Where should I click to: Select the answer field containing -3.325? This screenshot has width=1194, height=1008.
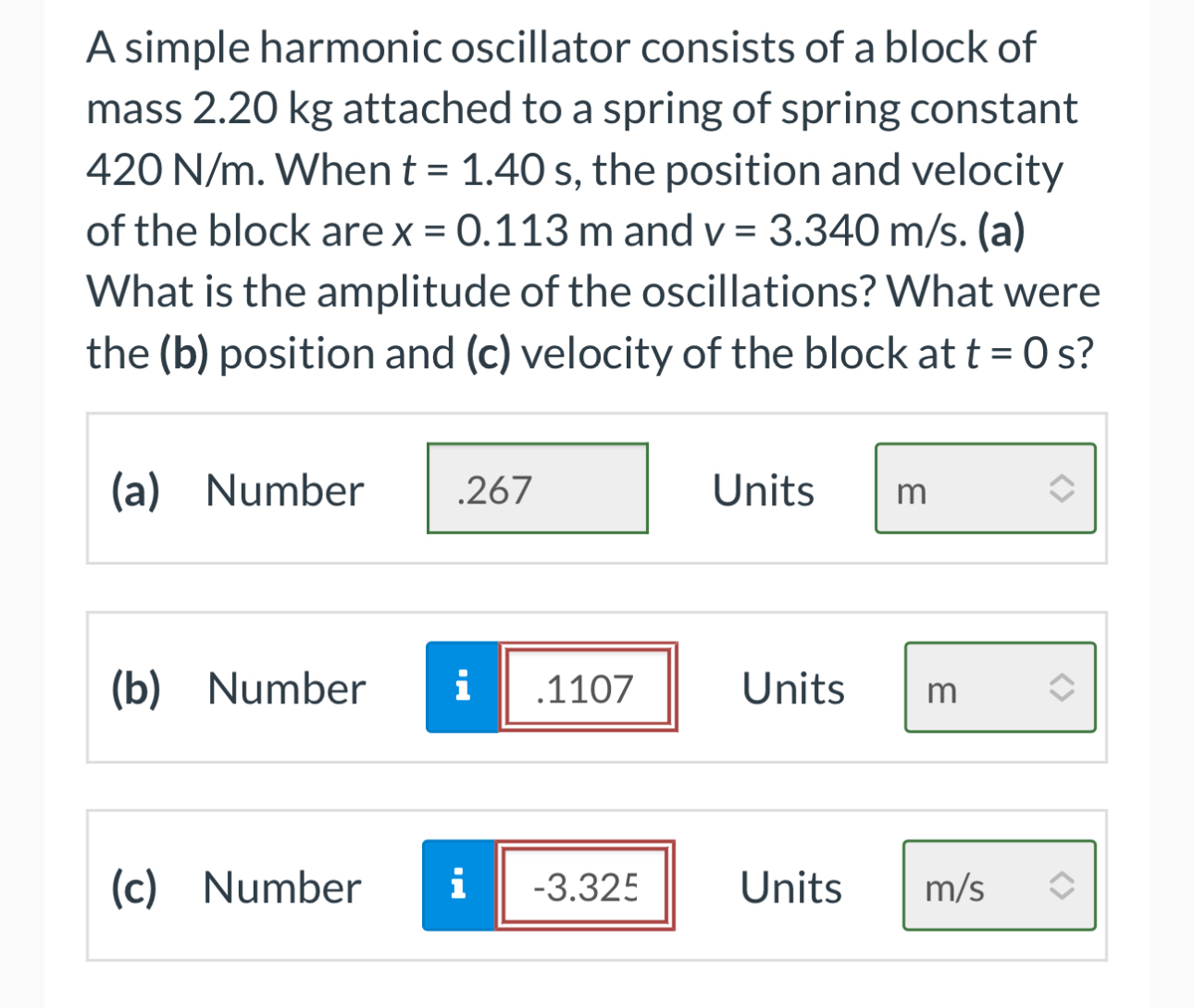click(586, 886)
